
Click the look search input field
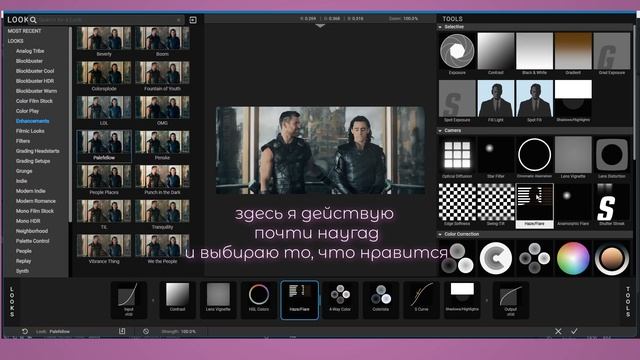(108, 20)
